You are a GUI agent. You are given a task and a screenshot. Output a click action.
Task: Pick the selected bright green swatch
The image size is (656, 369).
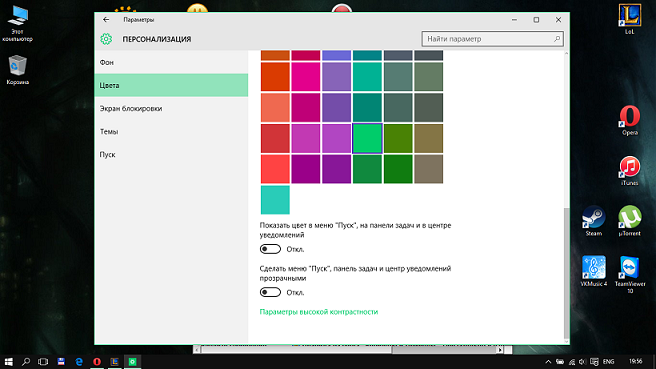click(367, 138)
